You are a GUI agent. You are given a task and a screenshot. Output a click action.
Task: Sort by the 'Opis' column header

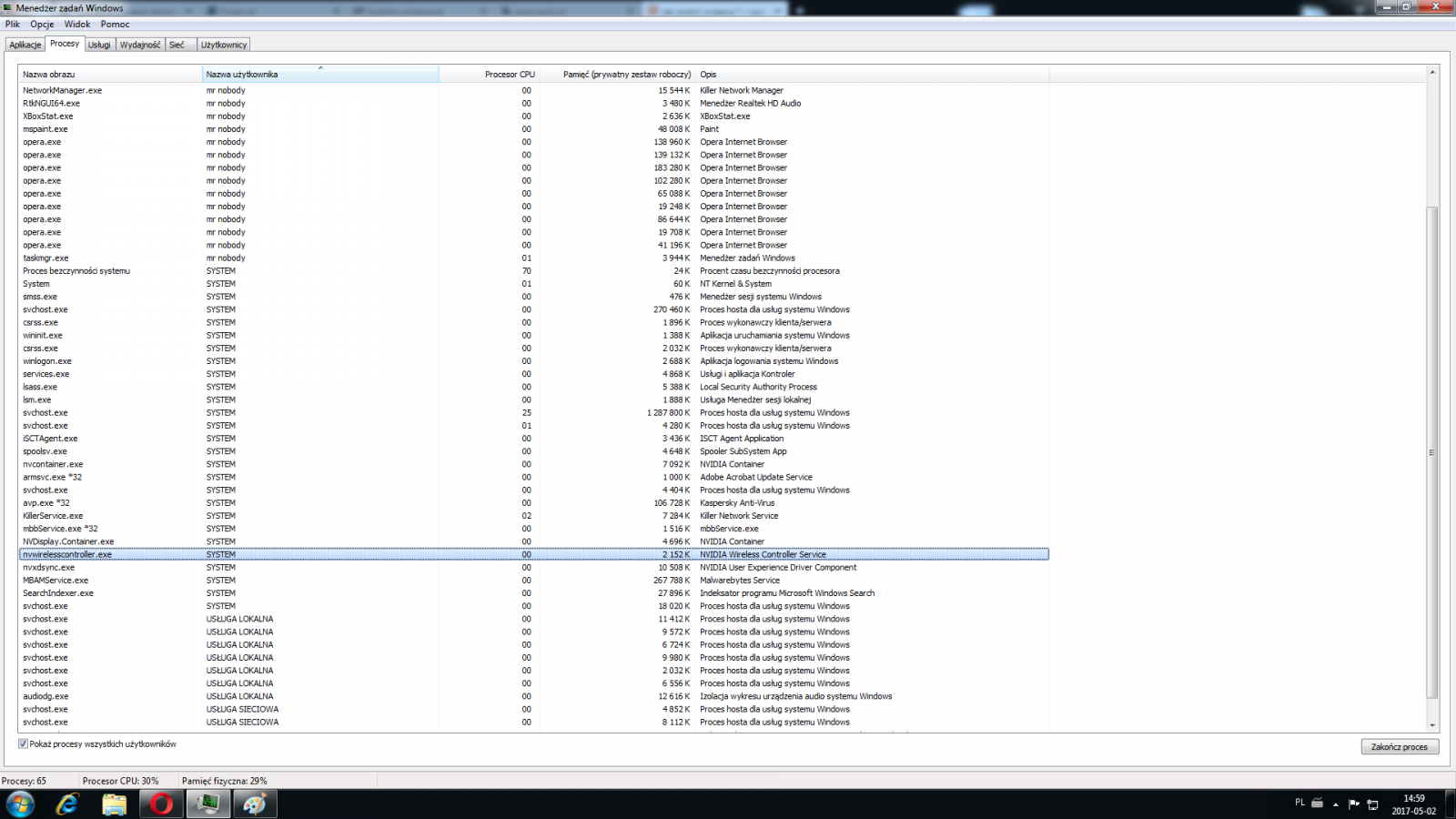(872, 75)
